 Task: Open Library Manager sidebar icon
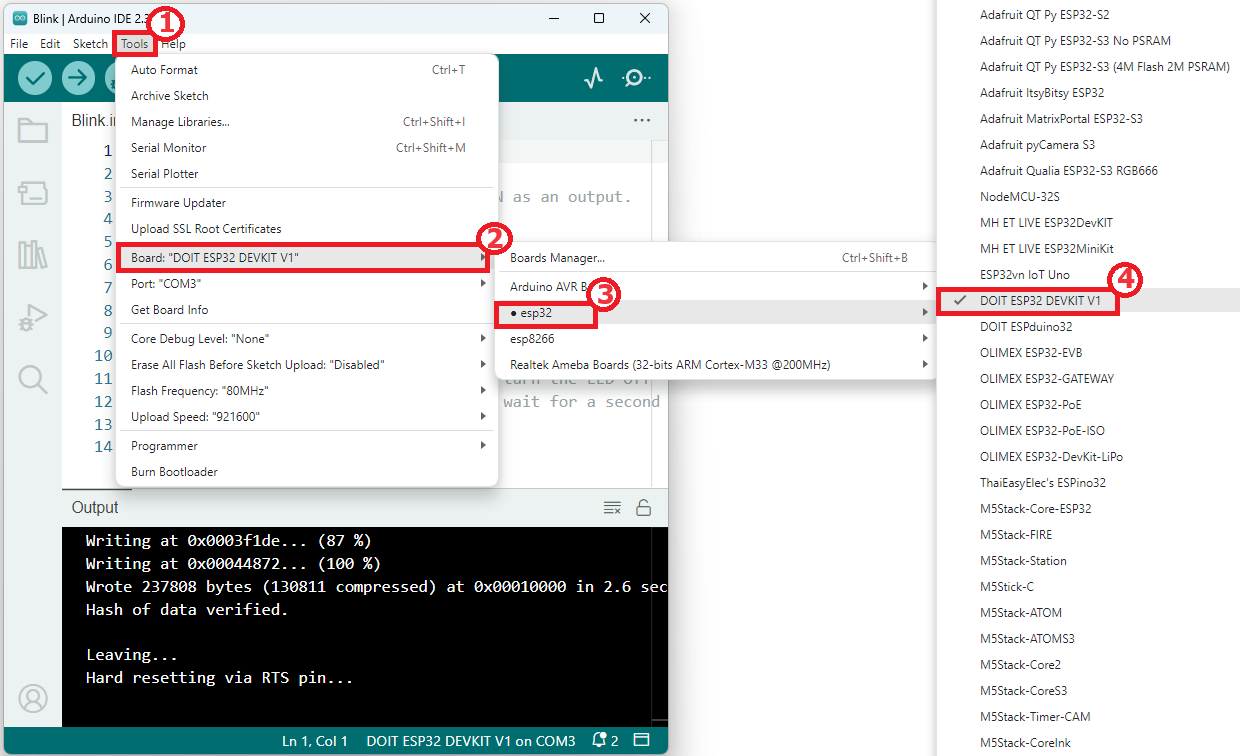(x=33, y=255)
